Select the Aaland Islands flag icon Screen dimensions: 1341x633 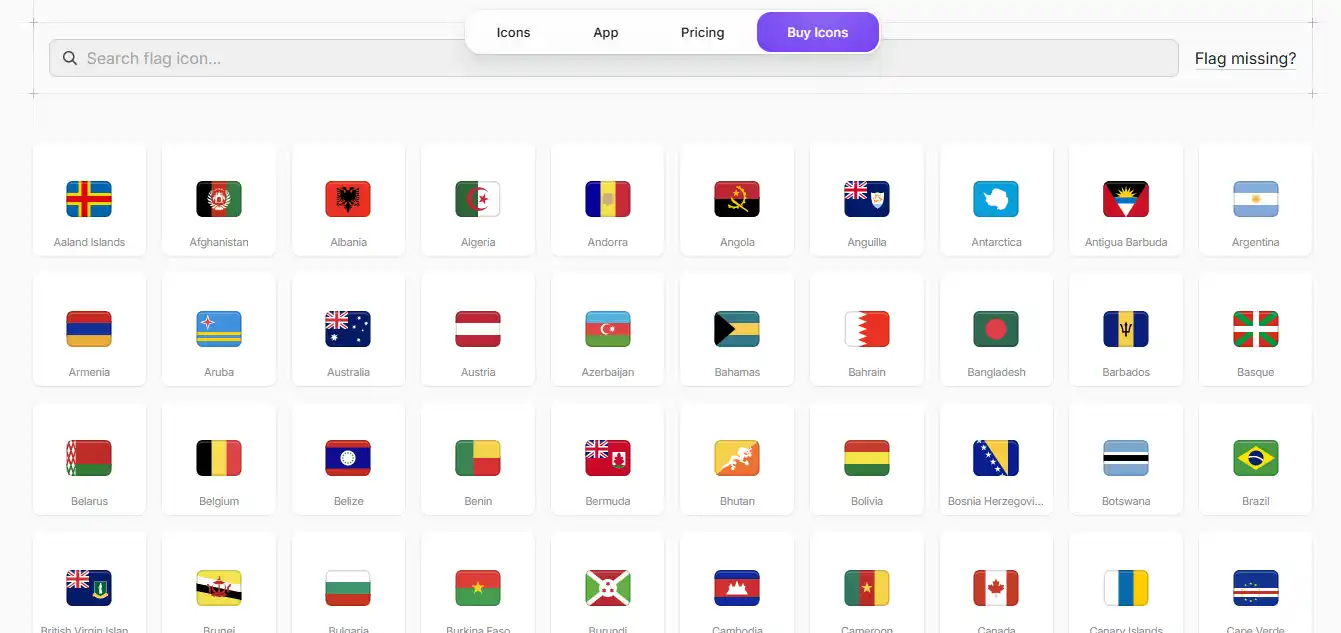(x=89, y=199)
